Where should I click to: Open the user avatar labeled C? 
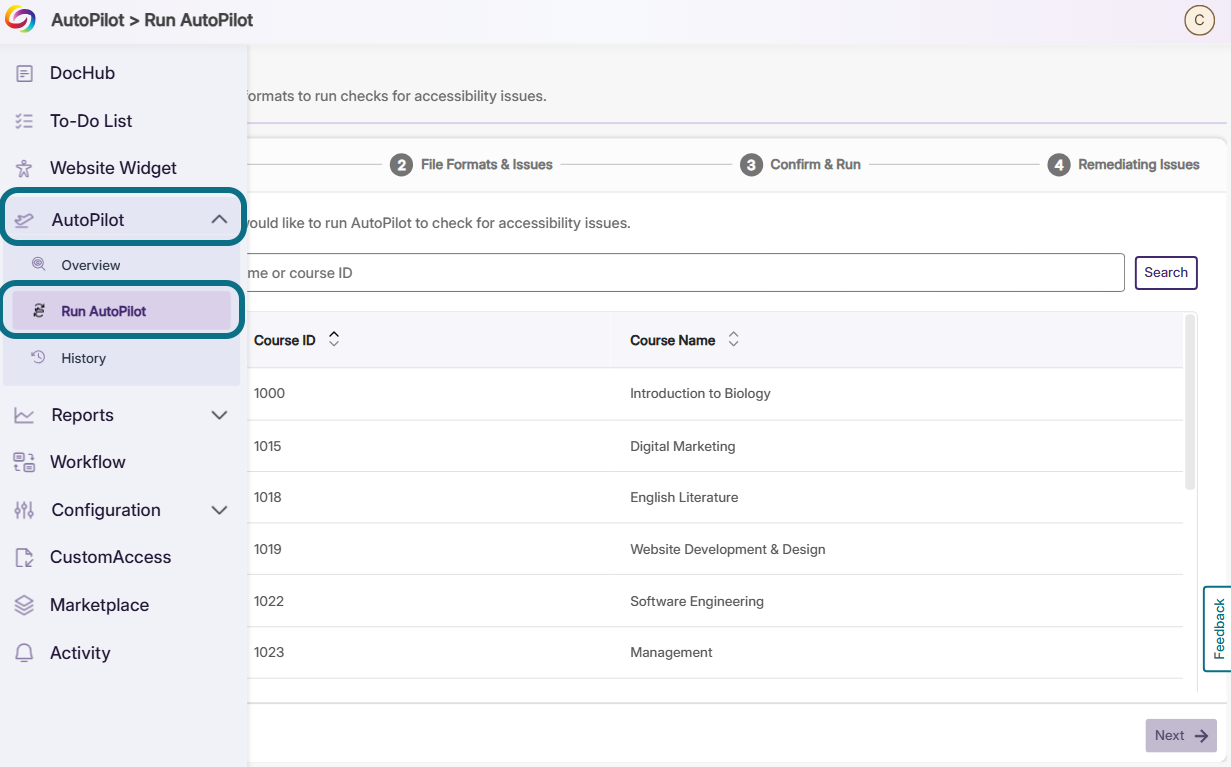click(1199, 20)
